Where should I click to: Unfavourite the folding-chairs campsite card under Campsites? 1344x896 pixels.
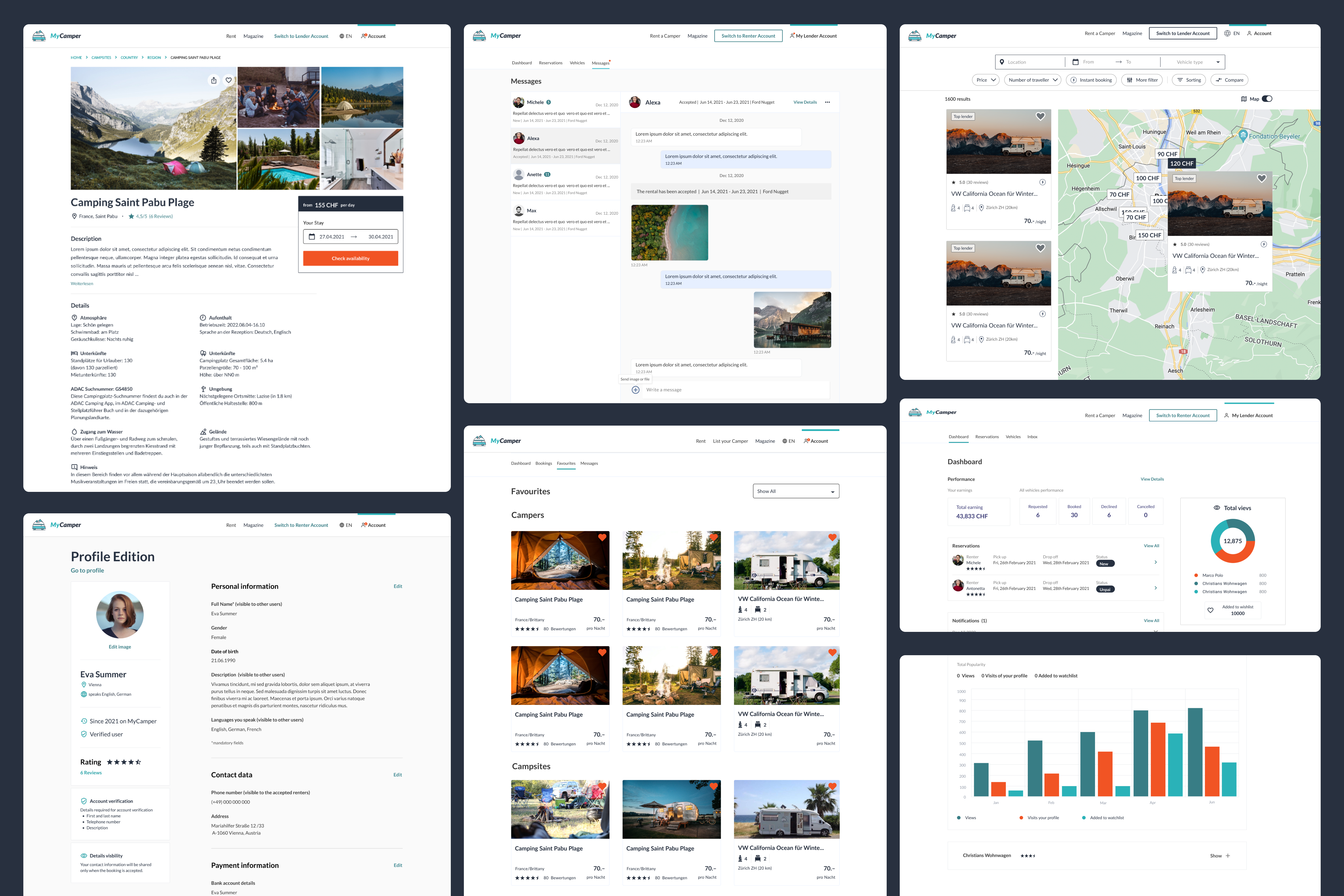pos(602,786)
